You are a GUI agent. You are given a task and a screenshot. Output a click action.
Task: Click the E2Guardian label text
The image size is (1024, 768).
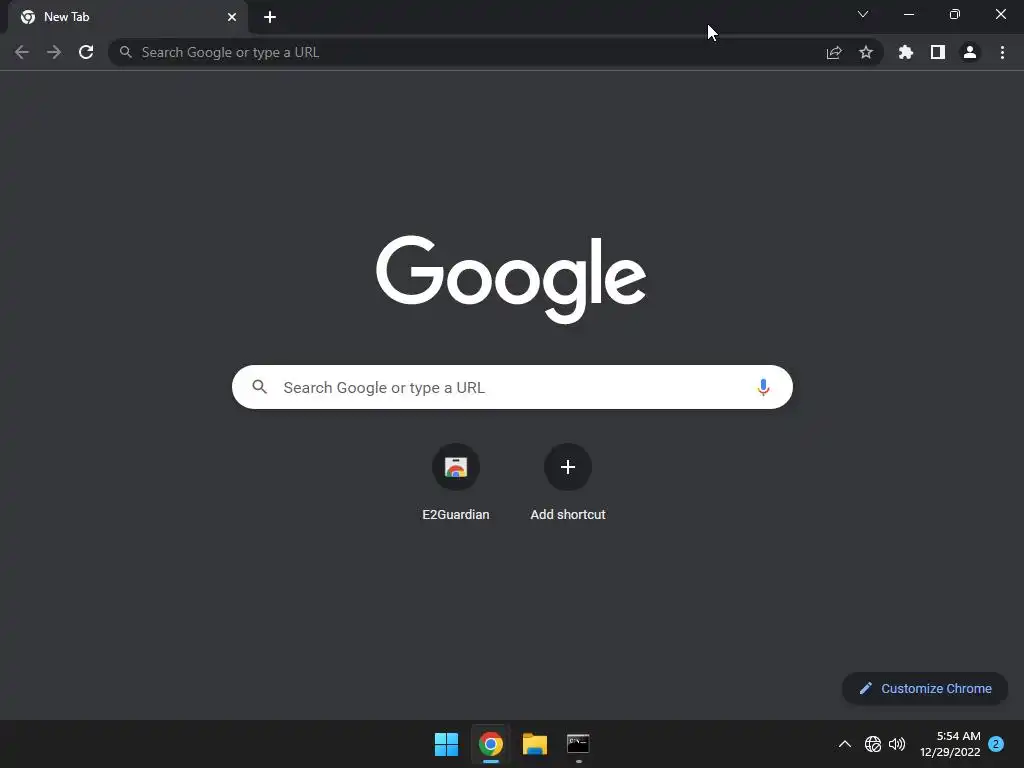click(x=456, y=515)
